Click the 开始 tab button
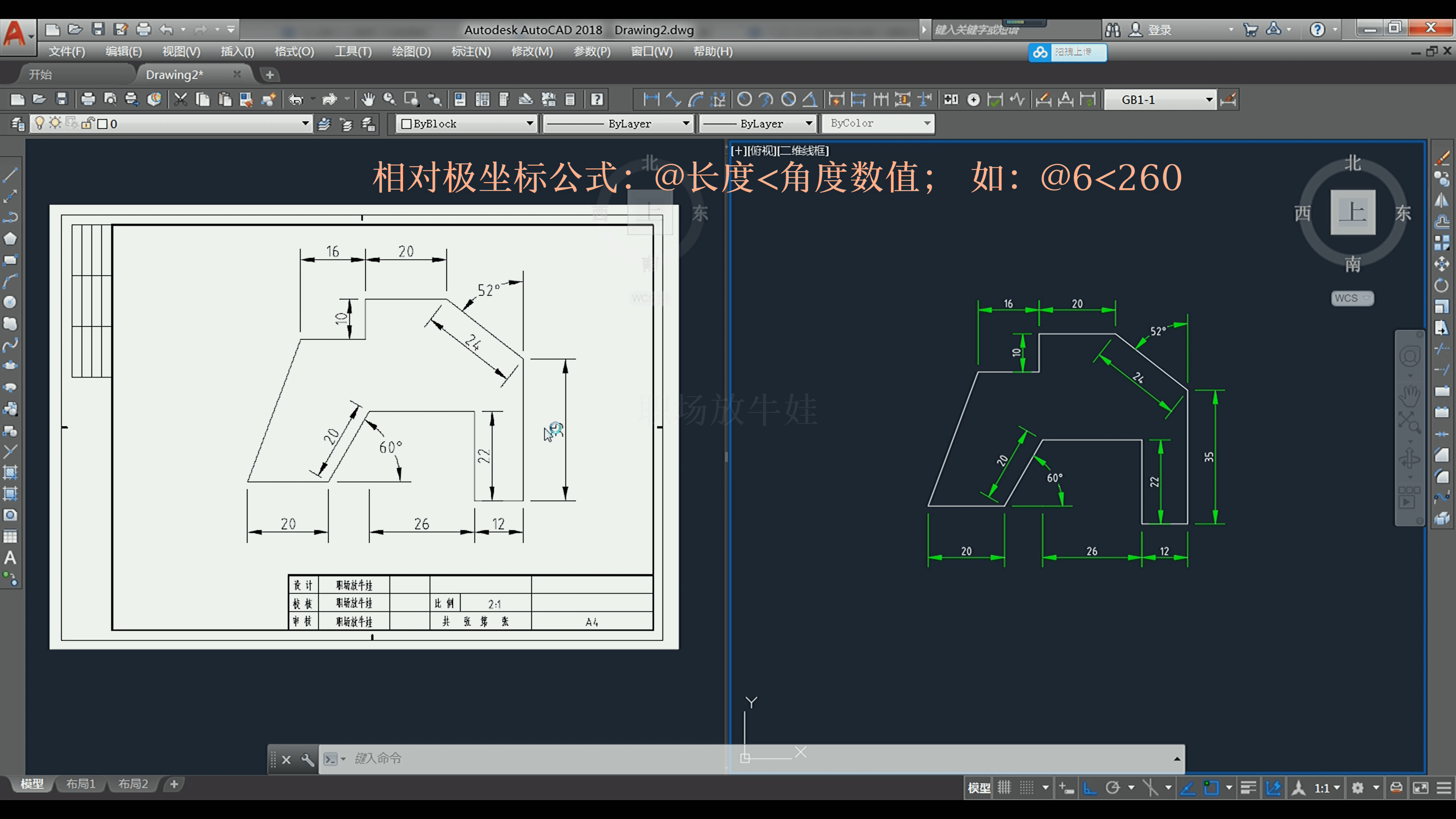 point(41,74)
